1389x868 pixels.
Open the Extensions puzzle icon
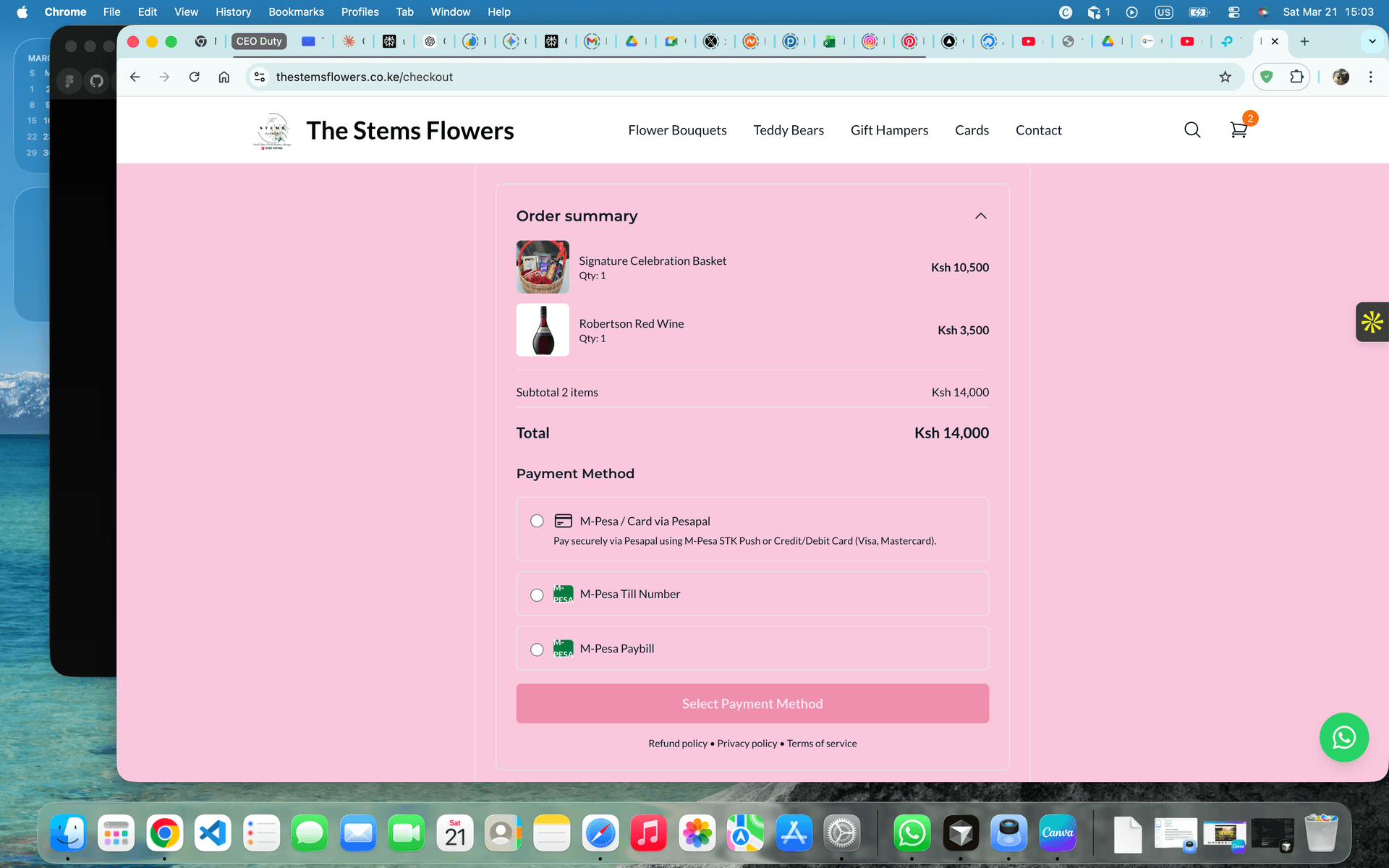[1296, 77]
